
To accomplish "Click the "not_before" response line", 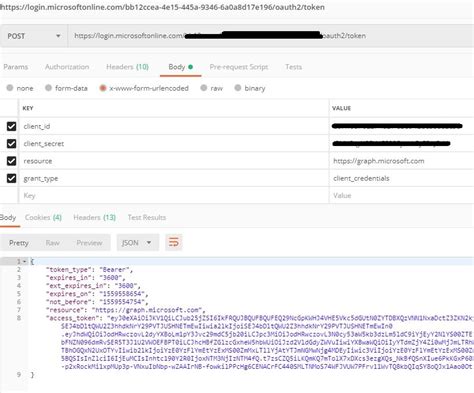I will pyautogui.click(x=97, y=302).
